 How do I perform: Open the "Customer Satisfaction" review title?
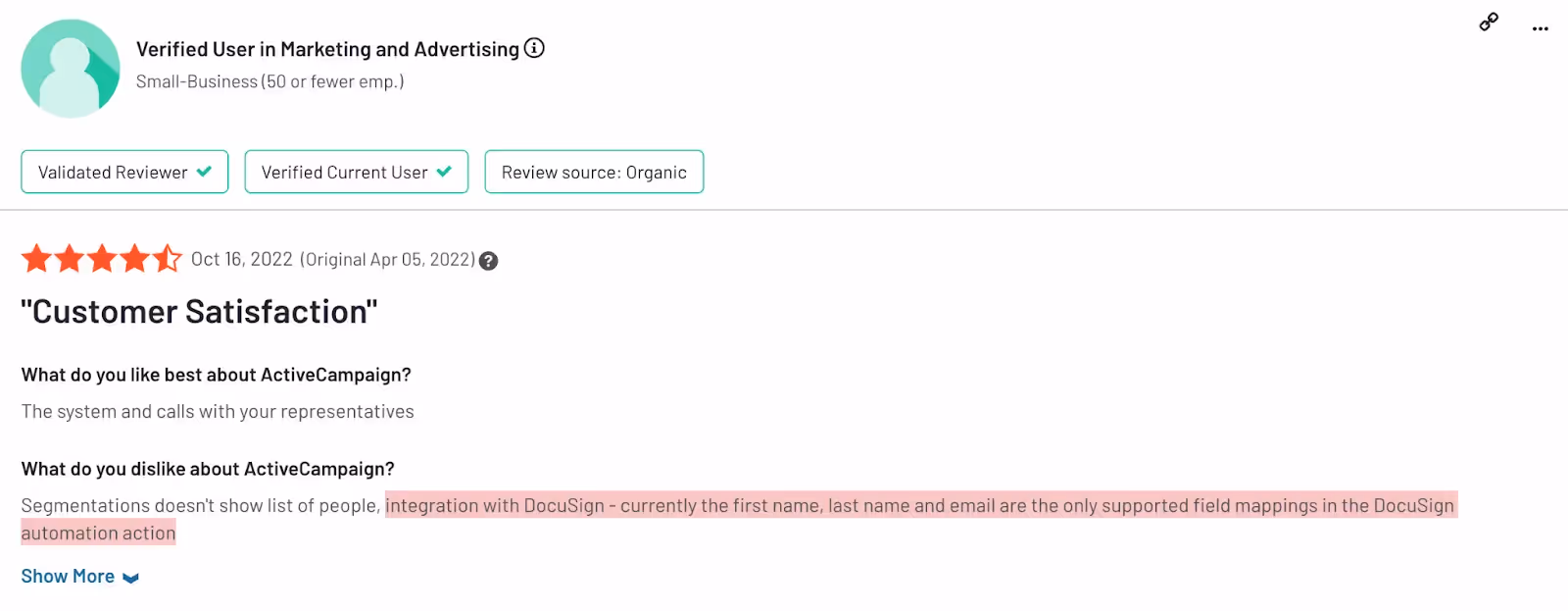[x=199, y=312]
